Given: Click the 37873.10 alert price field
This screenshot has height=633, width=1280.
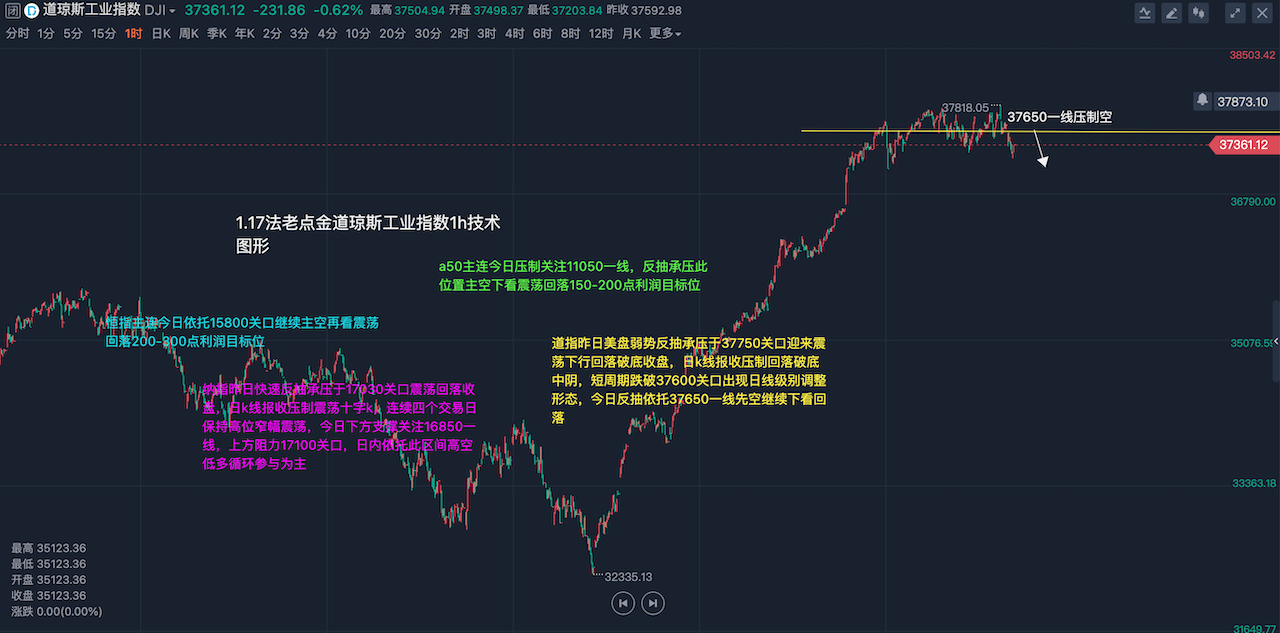Looking at the screenshot, I should tap(1243, 102).
